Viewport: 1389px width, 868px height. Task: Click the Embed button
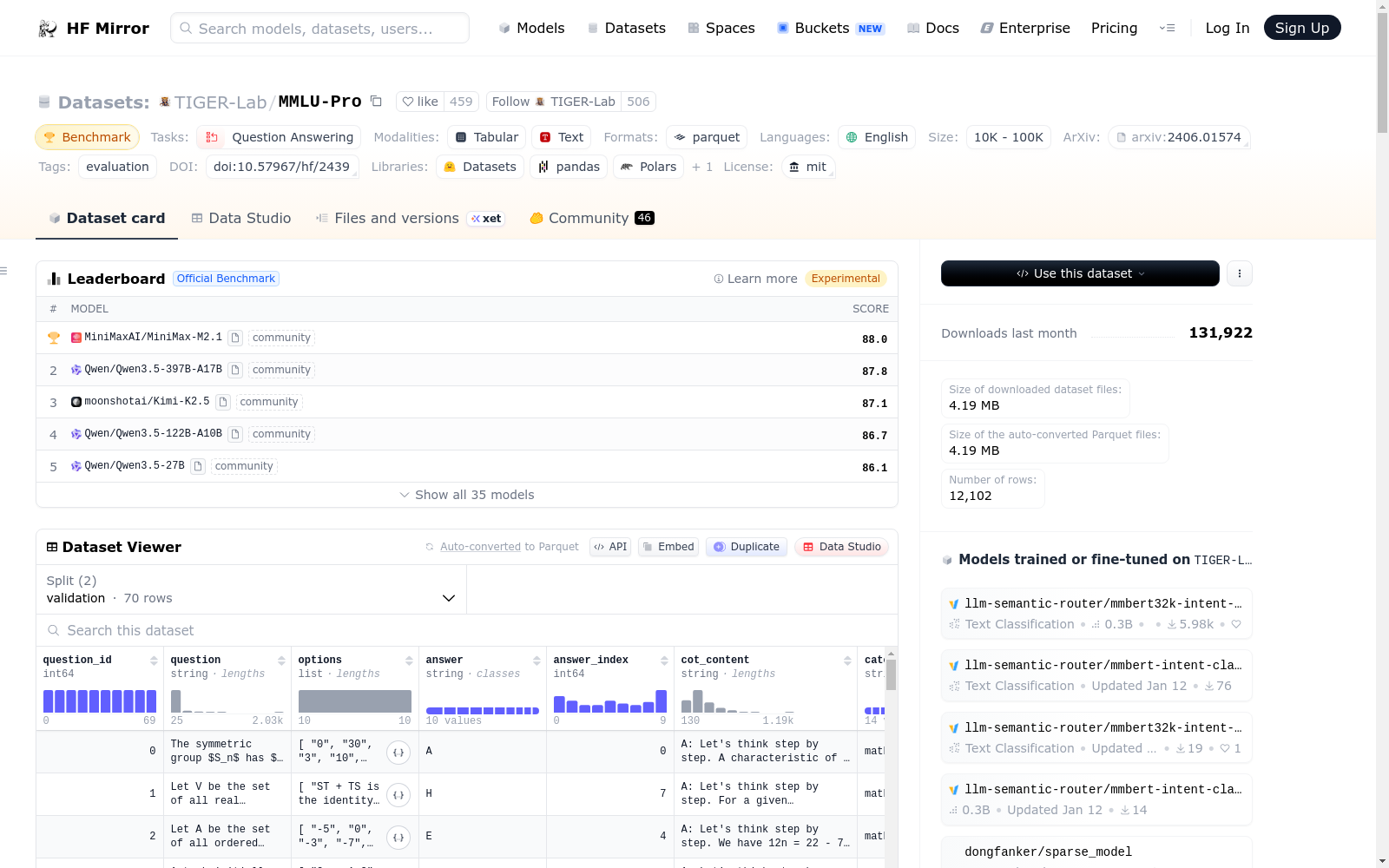668,547
